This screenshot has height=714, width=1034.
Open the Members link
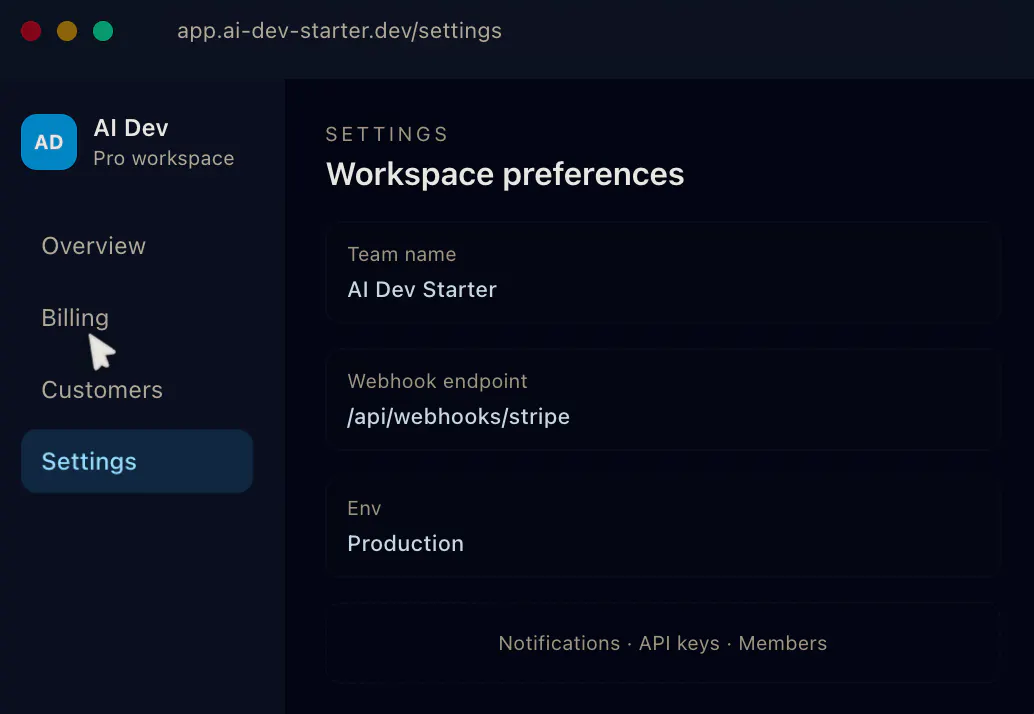pyautogui.click(x=783, y=643)
